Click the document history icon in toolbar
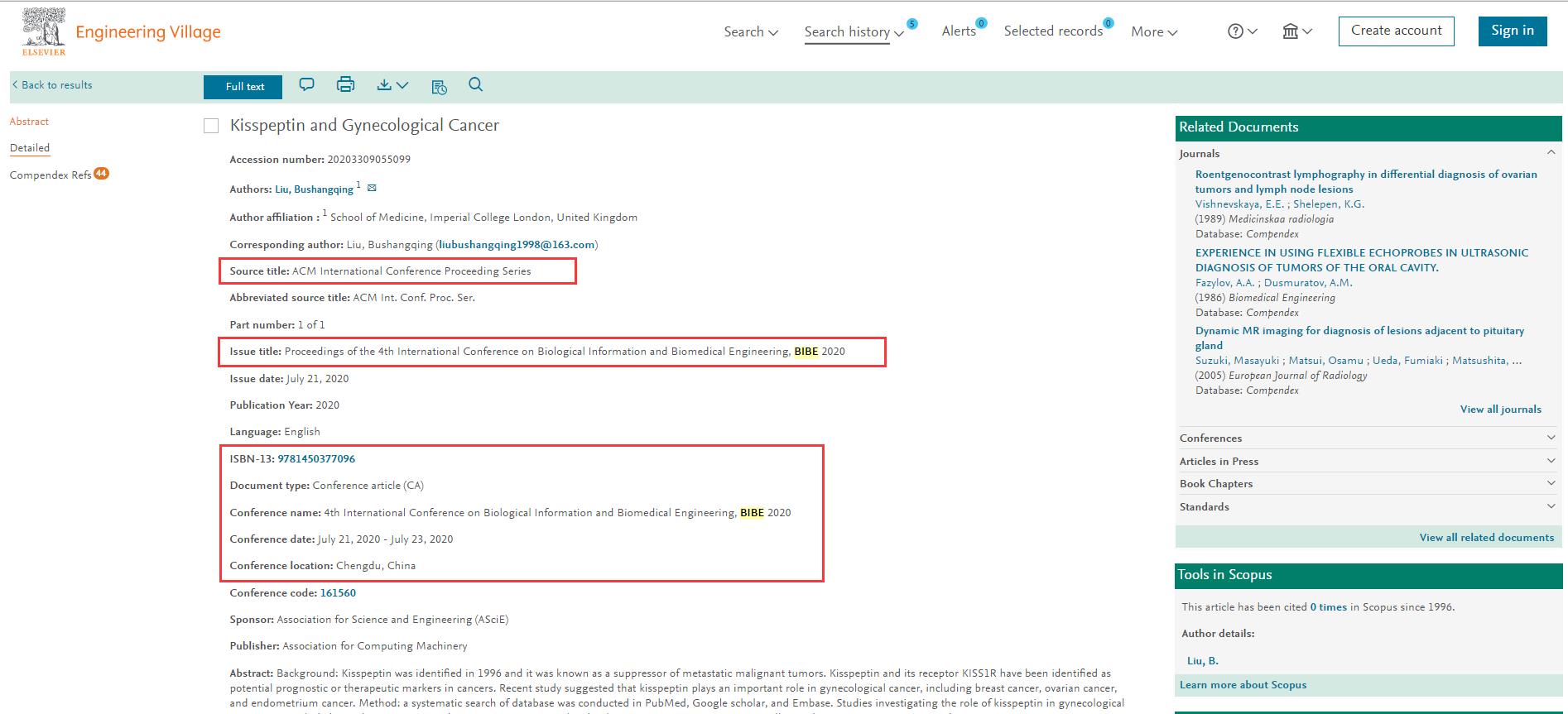The image size is (1568, 714). [440, 86]
